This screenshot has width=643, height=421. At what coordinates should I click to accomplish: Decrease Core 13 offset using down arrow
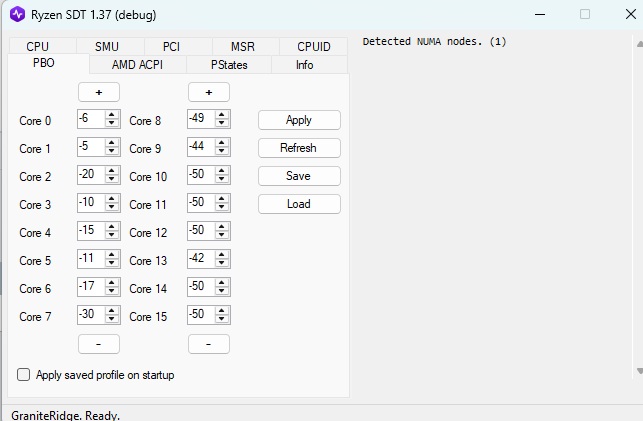click(222, 265)
